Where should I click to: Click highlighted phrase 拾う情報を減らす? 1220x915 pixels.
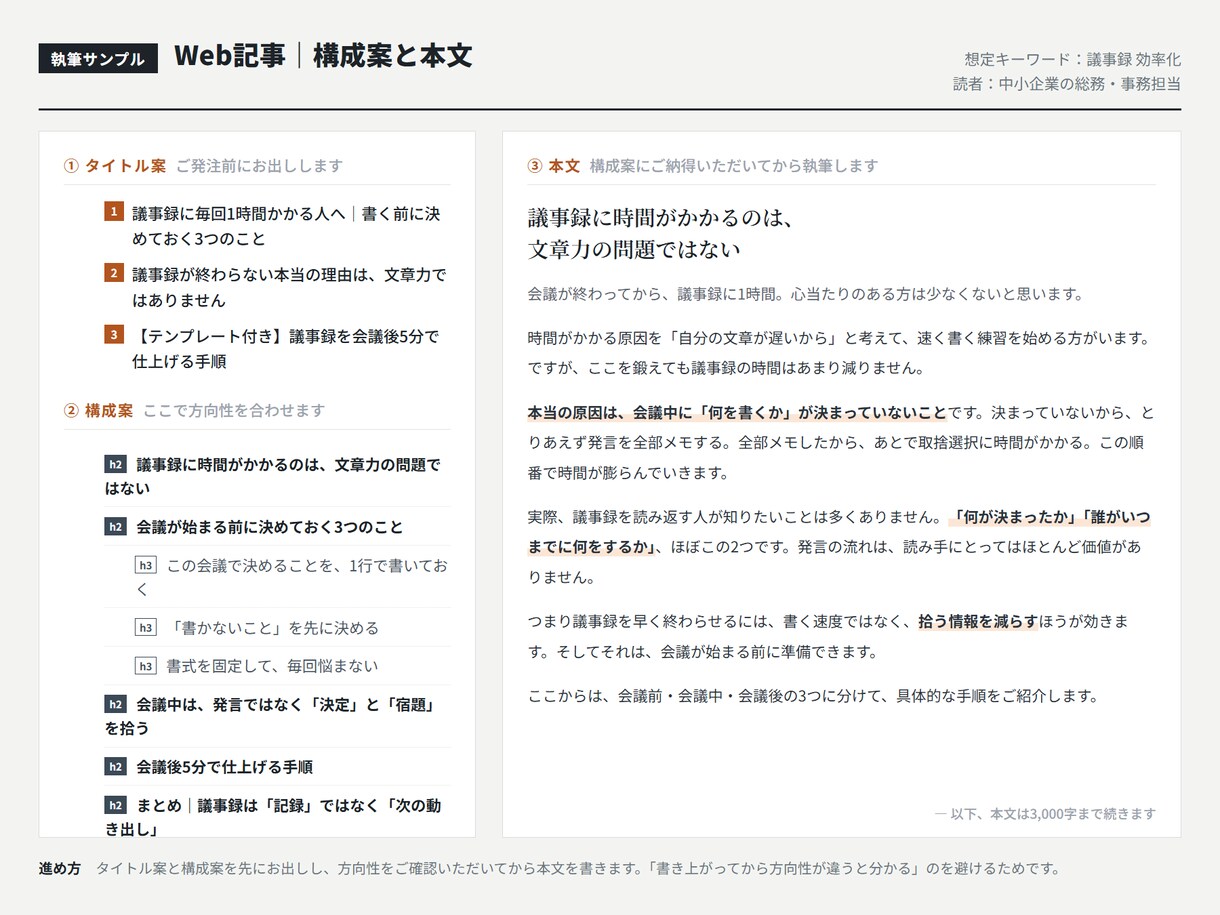[x=978, y=622]
